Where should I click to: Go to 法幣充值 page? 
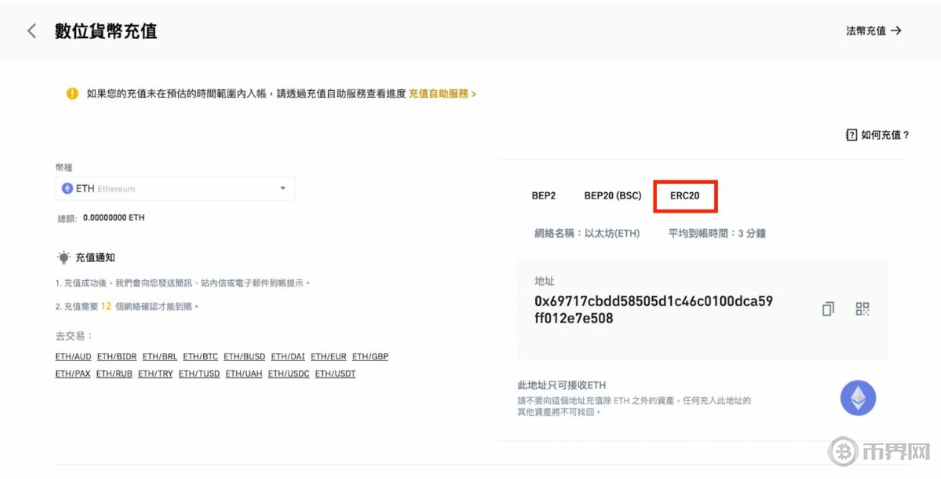point(873,31)
